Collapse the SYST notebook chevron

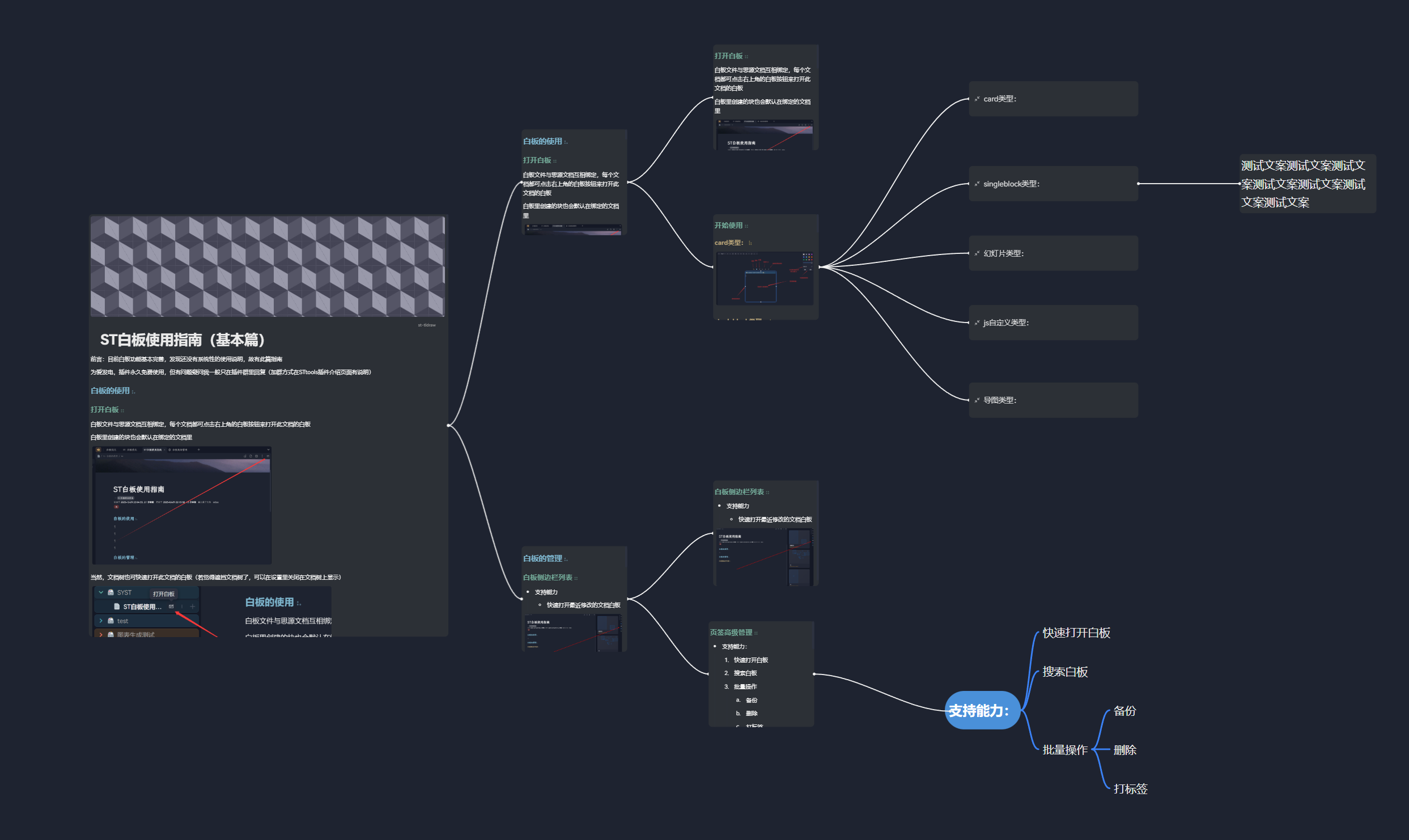point(101,592)
